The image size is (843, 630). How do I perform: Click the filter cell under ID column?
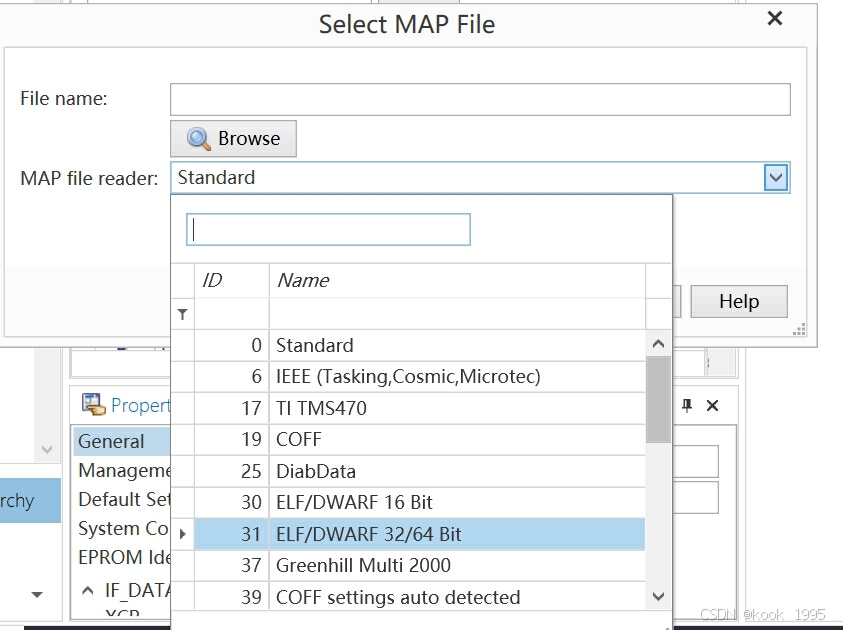tap(232, 314)
